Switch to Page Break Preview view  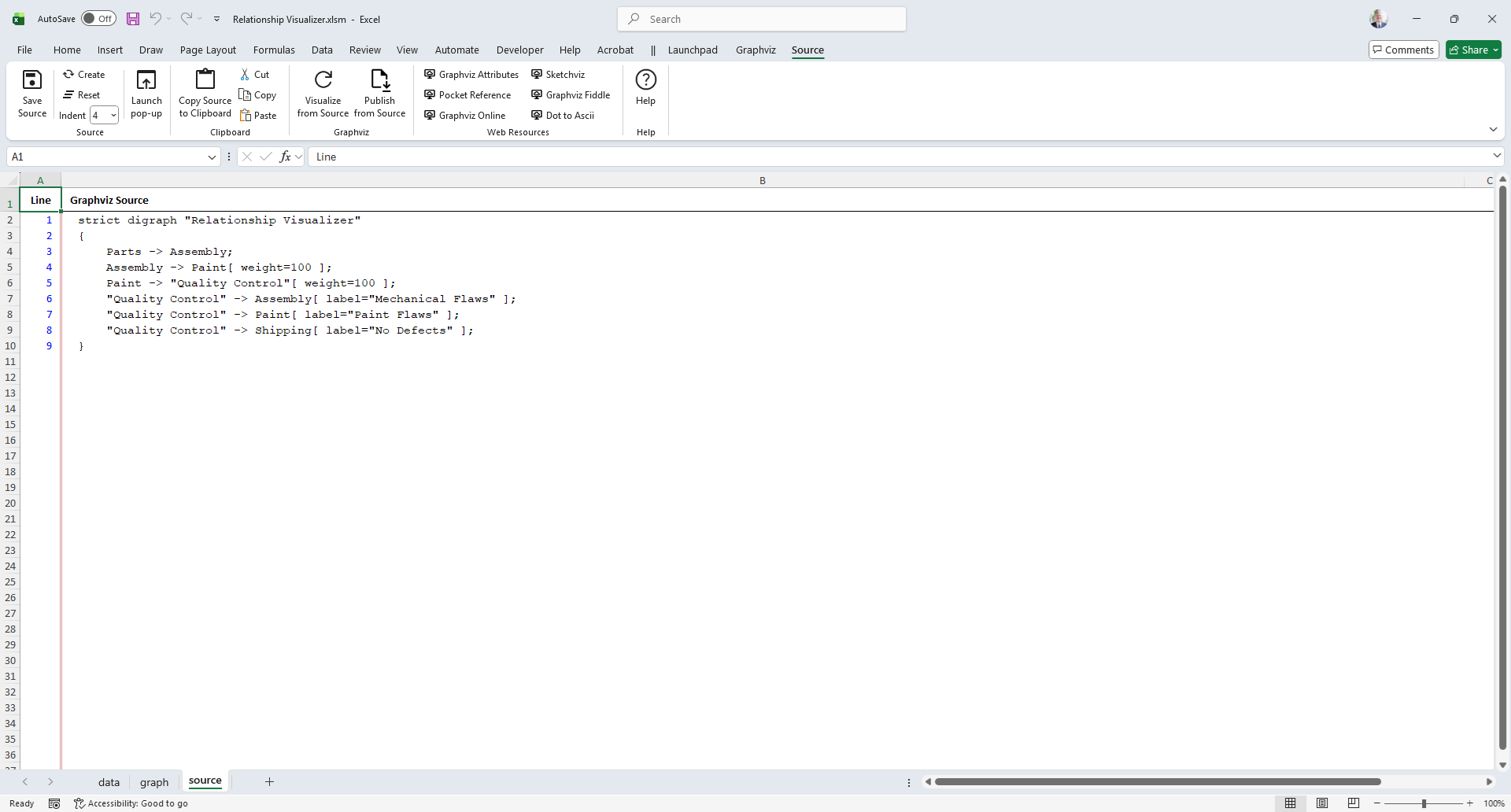pos(1354,803)
